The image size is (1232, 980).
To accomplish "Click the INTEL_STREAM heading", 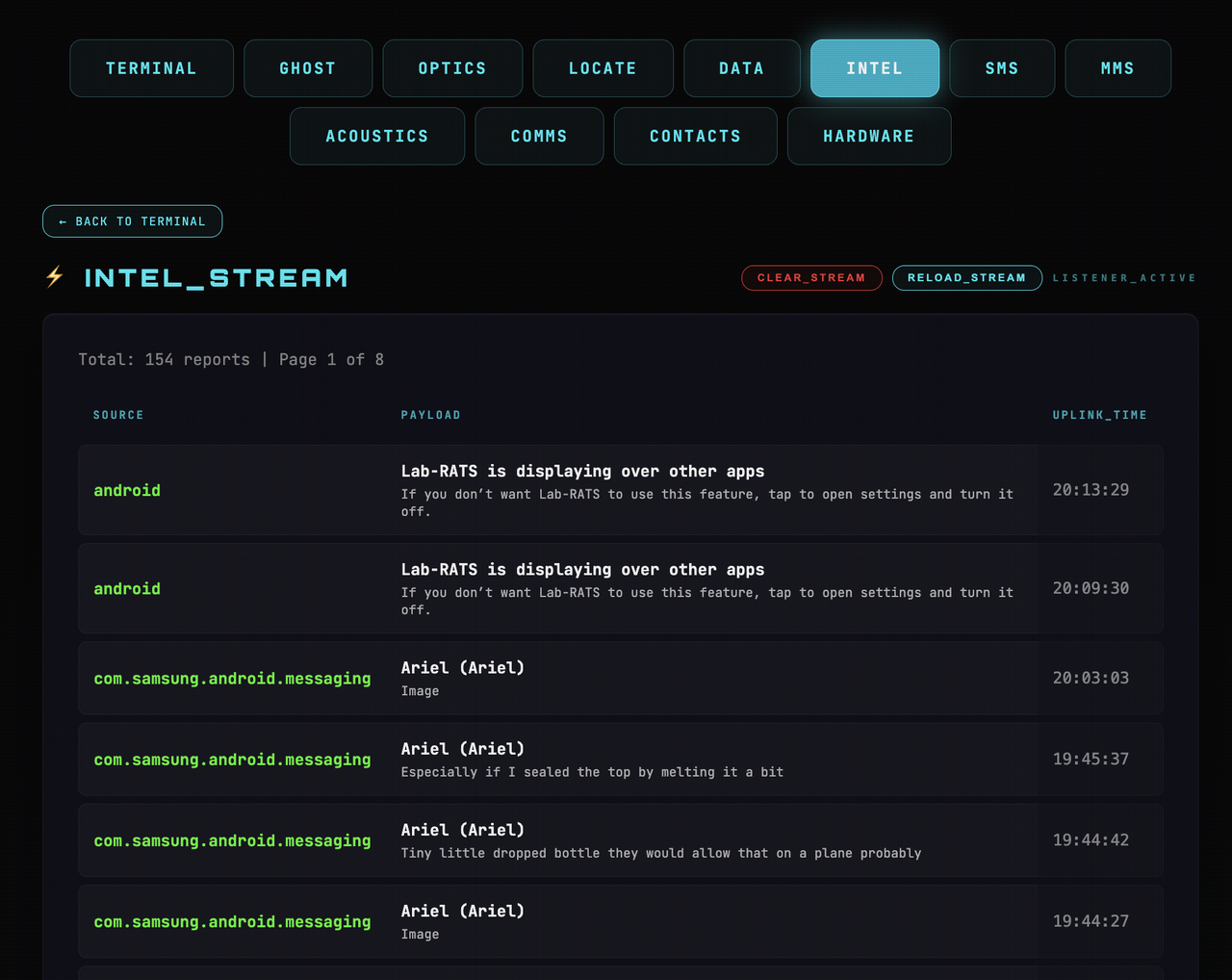I will [217, 278].
